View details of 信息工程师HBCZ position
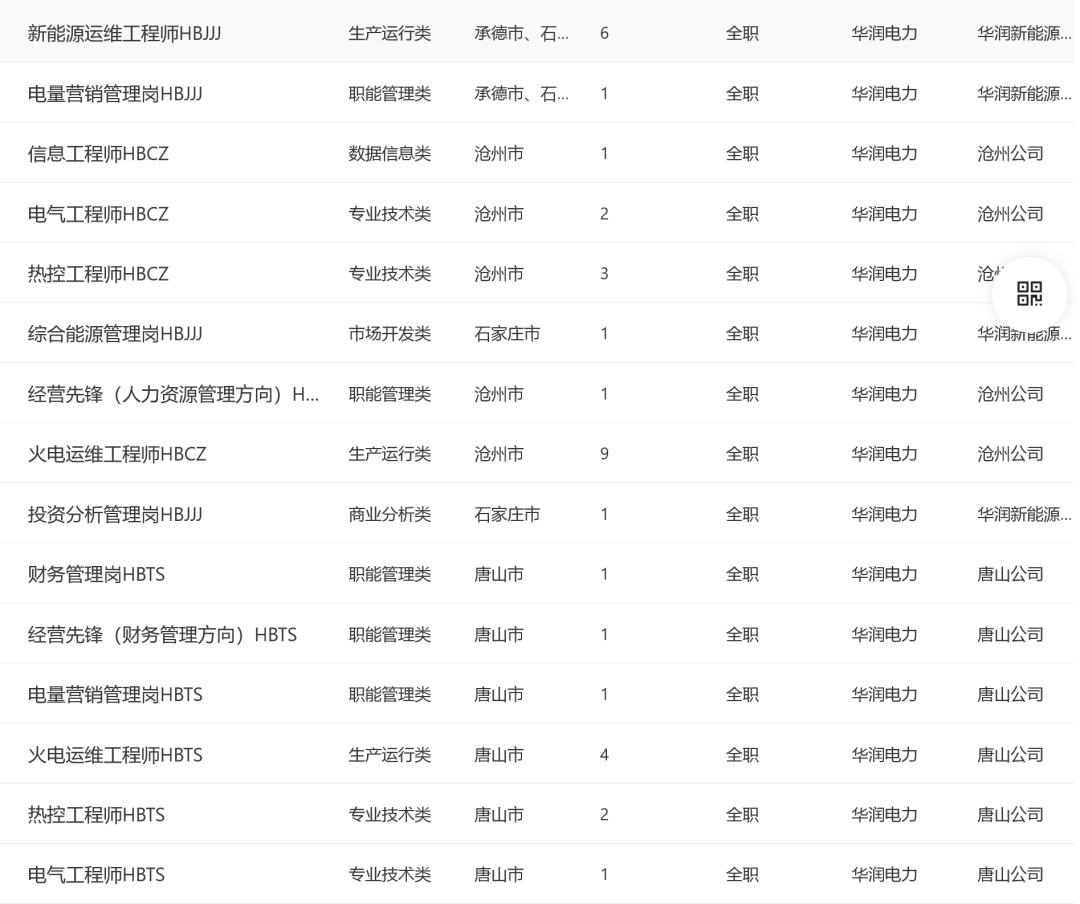1080x904 pixels. 94,153
